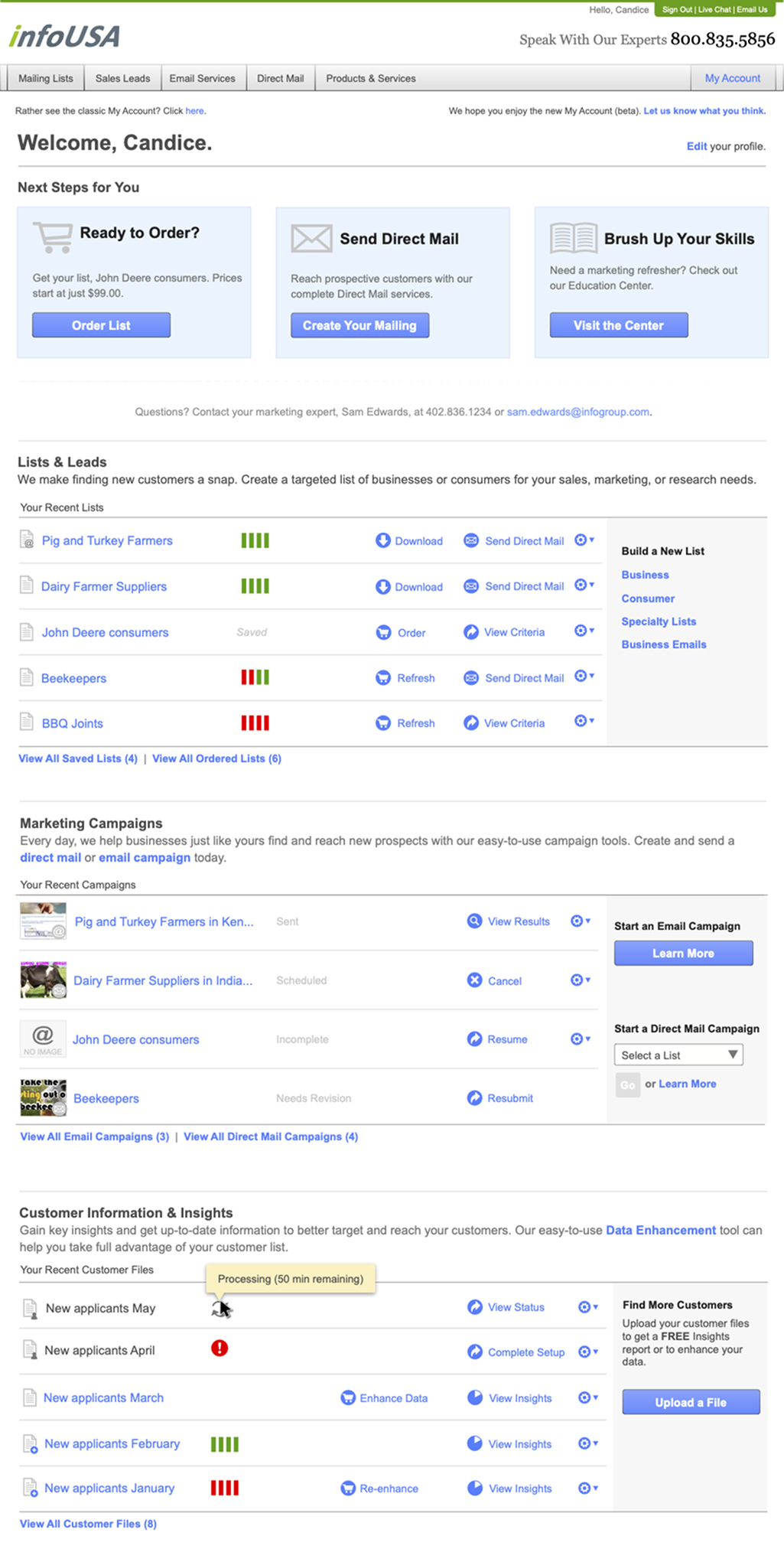Click View Insights pie icon for New applicants January
The image size is (784, 1562).
(x=474, y=1488)
